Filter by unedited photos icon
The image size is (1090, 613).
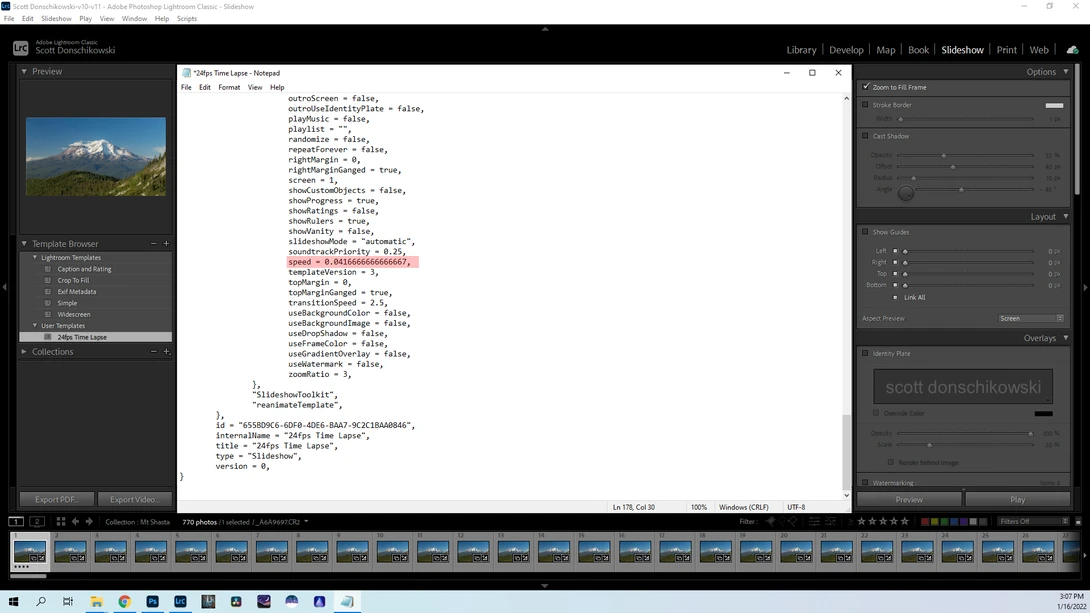pyautogui.click(x=830, y=521)
